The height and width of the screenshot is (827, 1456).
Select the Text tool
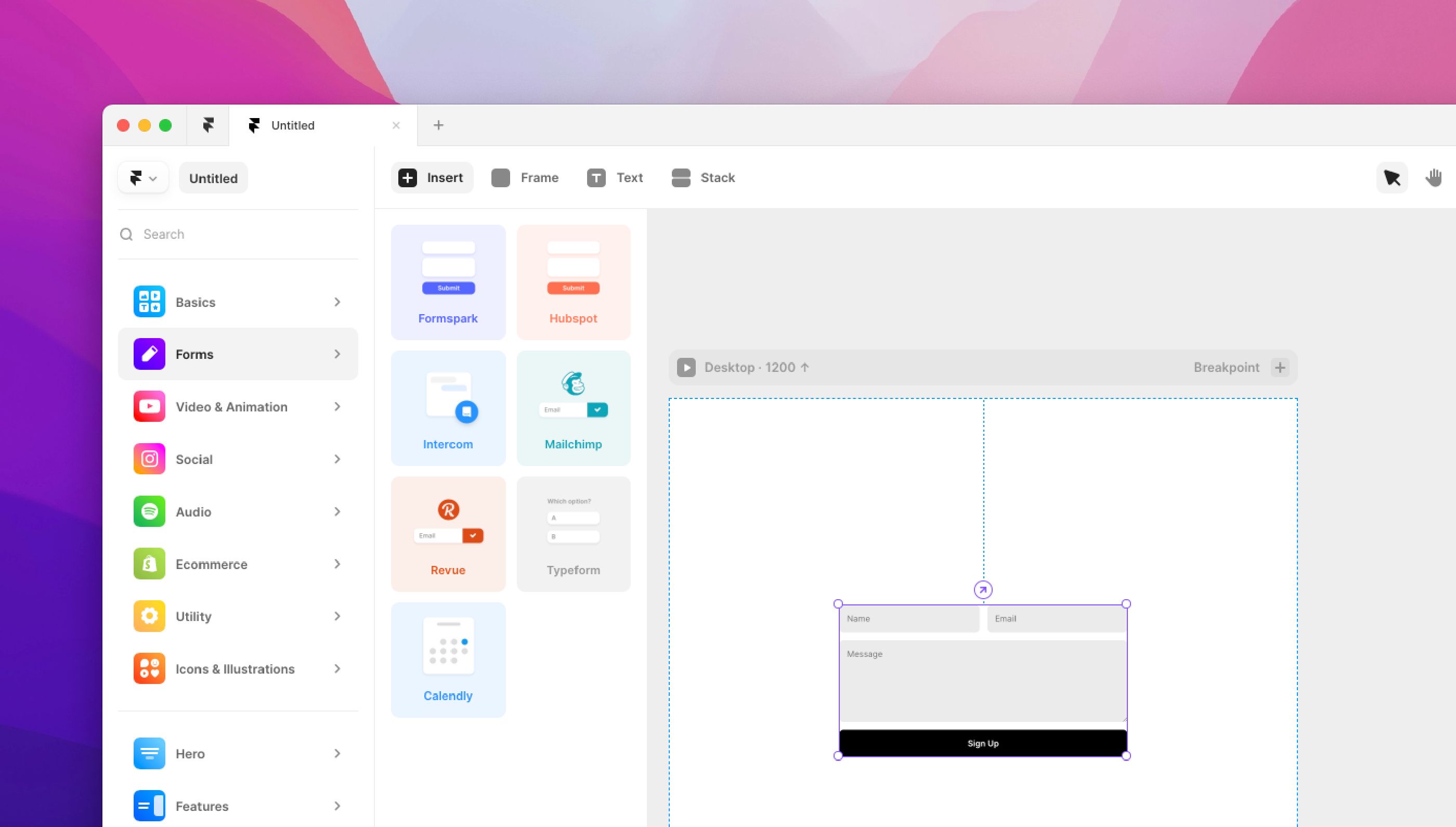pyautogui.click(x=596, y=178)
